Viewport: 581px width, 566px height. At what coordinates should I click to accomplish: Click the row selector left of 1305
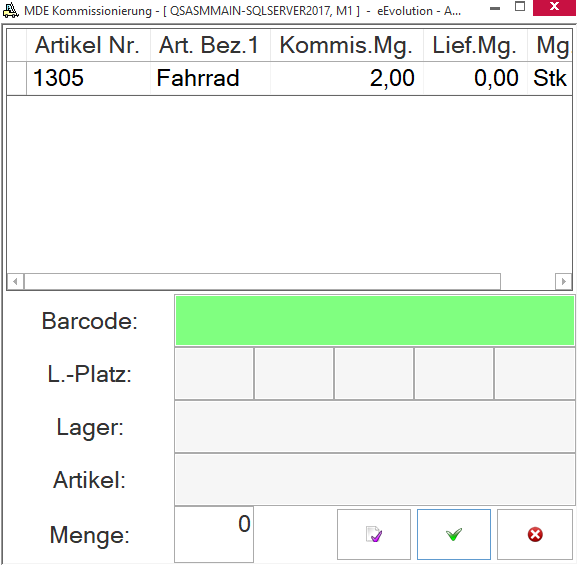point(17,78)
